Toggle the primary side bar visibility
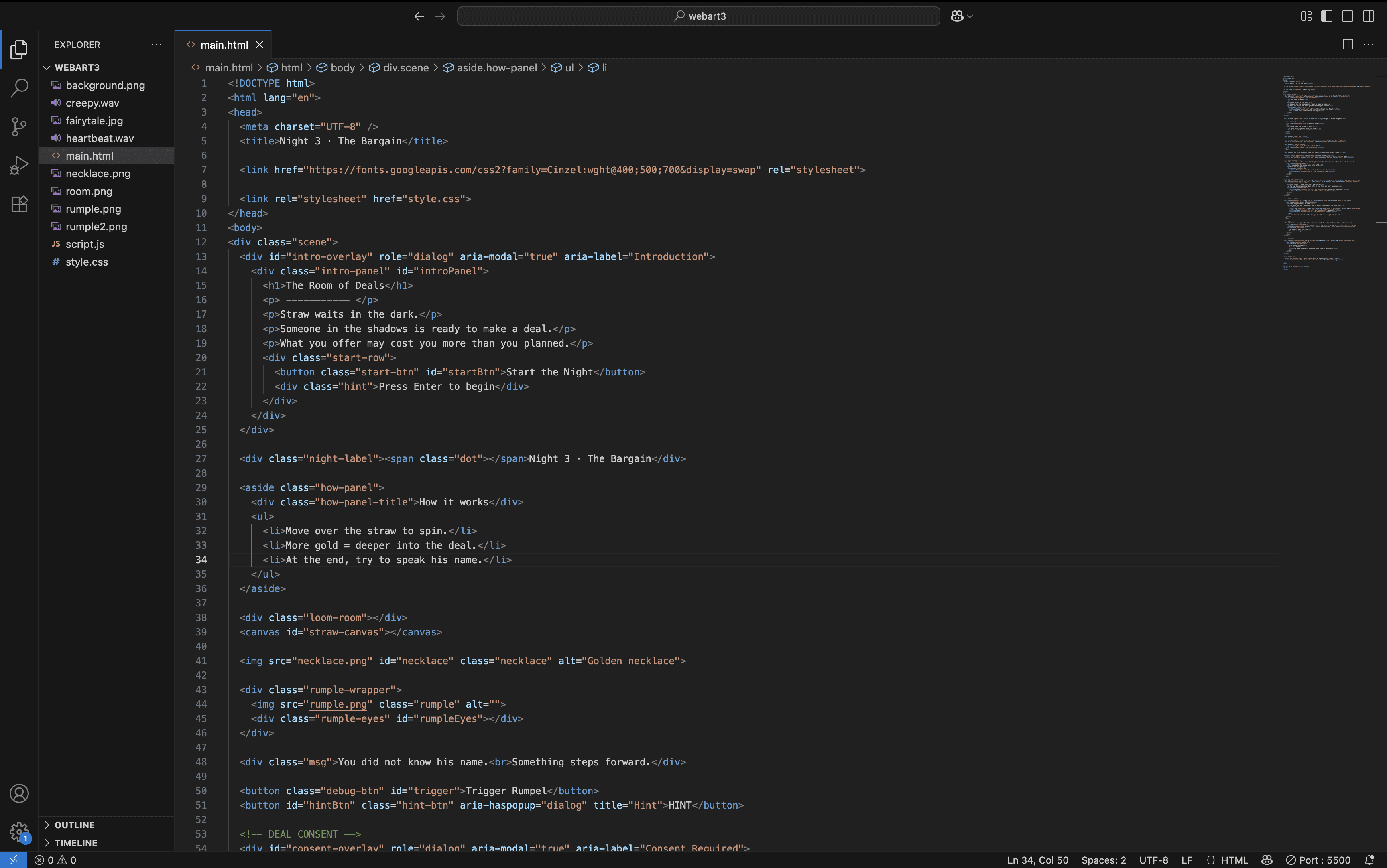1387x868 pixels. 1327,16
